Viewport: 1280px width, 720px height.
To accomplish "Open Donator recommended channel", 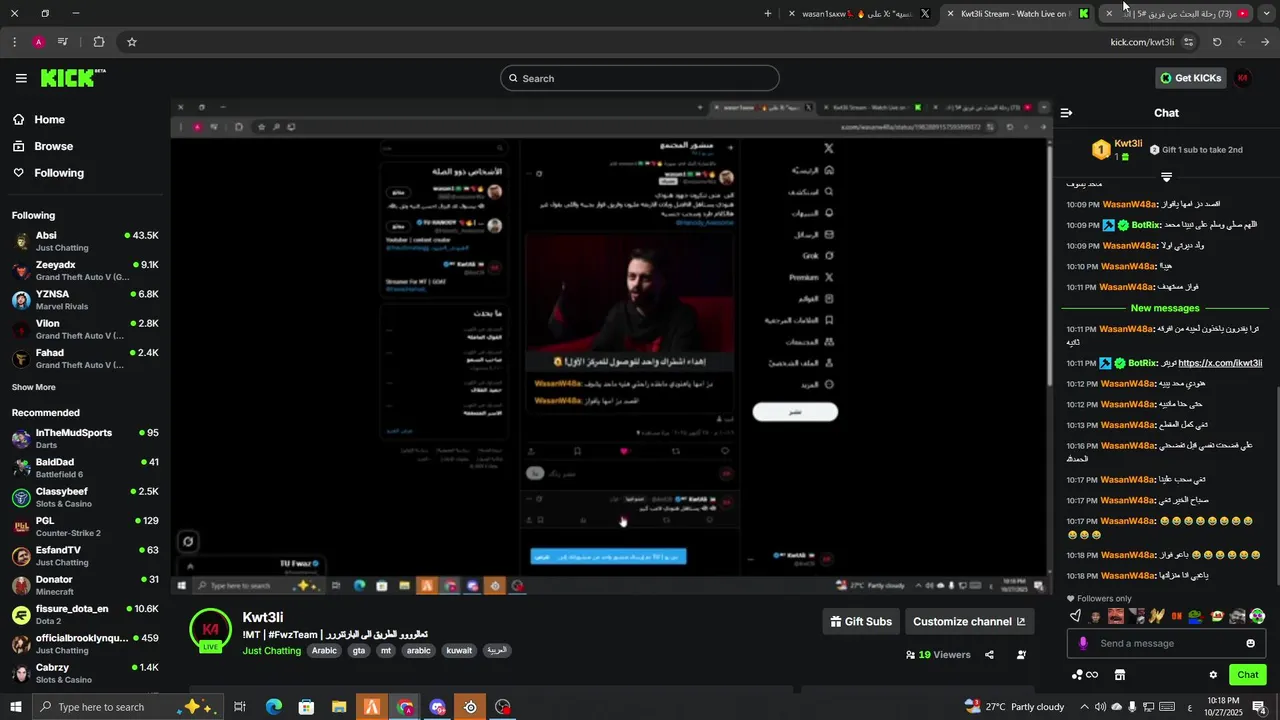I will point(85,585).
